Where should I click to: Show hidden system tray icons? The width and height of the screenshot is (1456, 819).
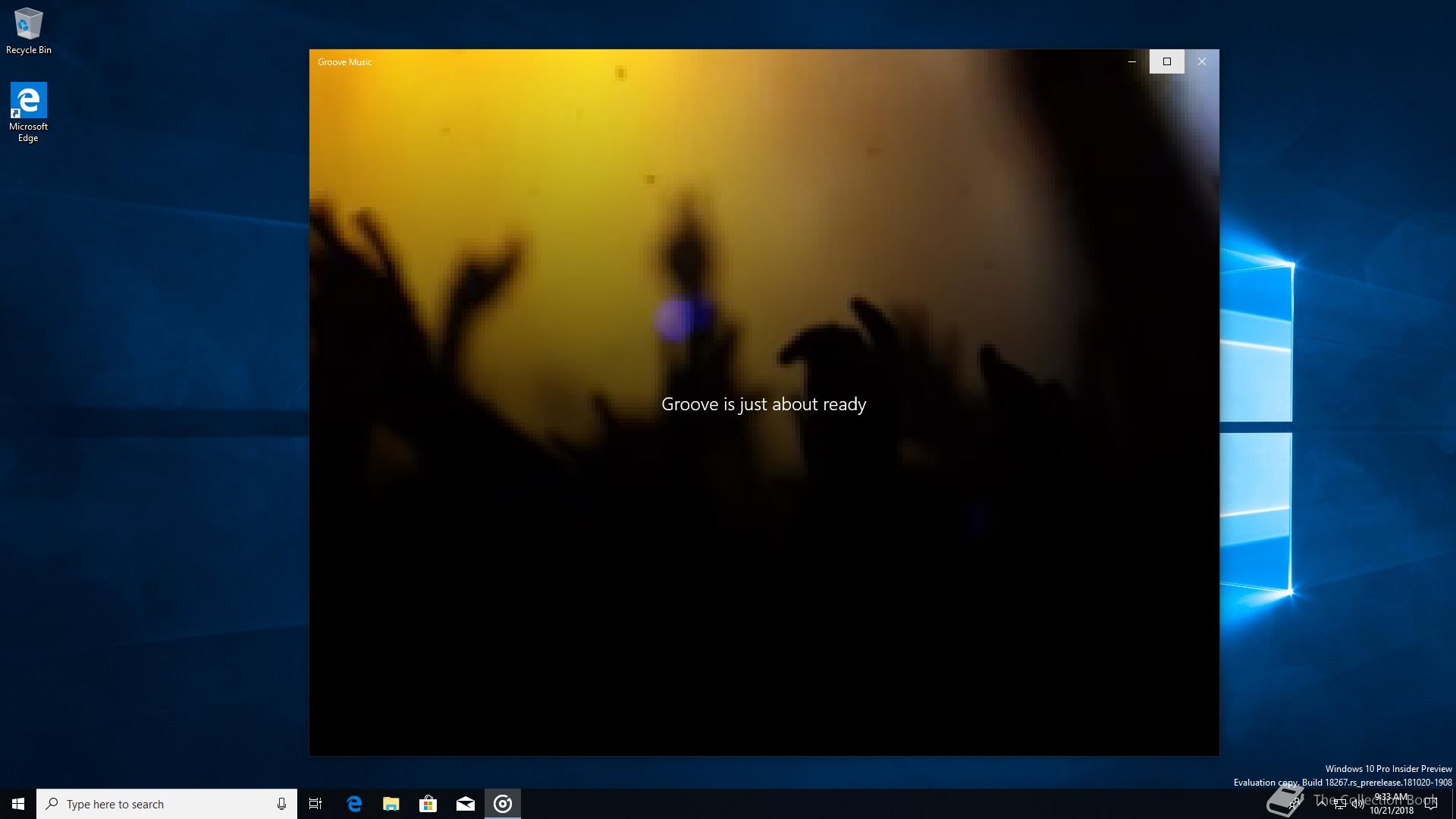click(x=1322, y=804)
